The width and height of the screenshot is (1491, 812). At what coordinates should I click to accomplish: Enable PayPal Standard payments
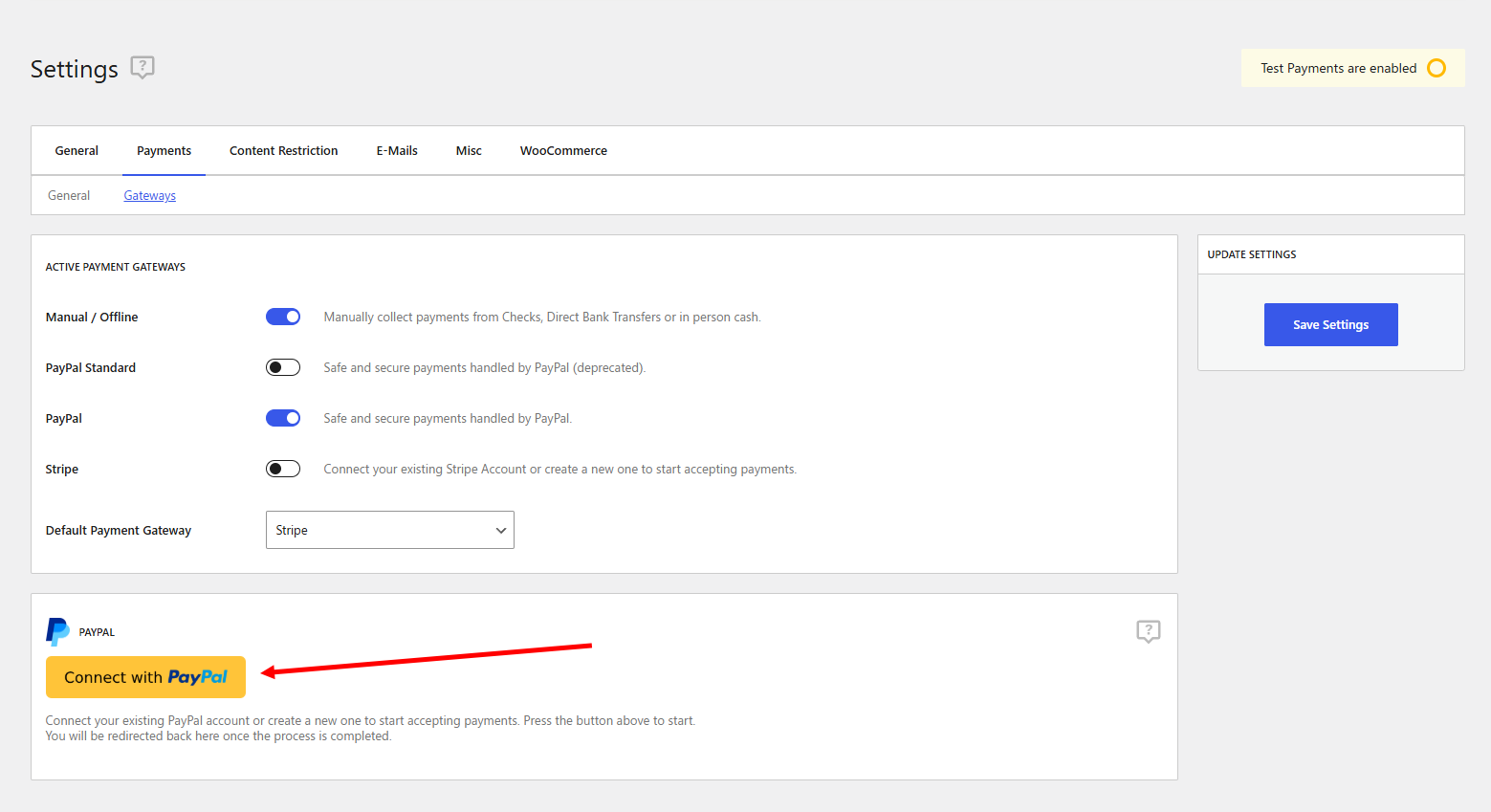pyautogui.click(x=282, y=366)
